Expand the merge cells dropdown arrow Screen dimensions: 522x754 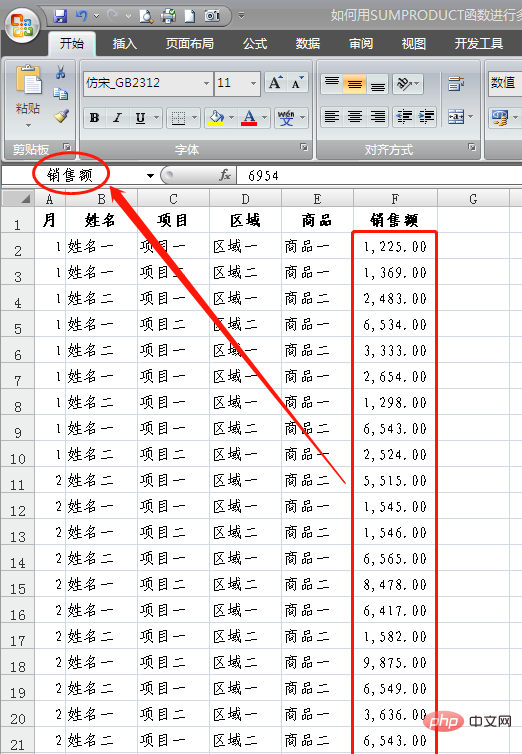pyautogui.click(x=471, y=116)
